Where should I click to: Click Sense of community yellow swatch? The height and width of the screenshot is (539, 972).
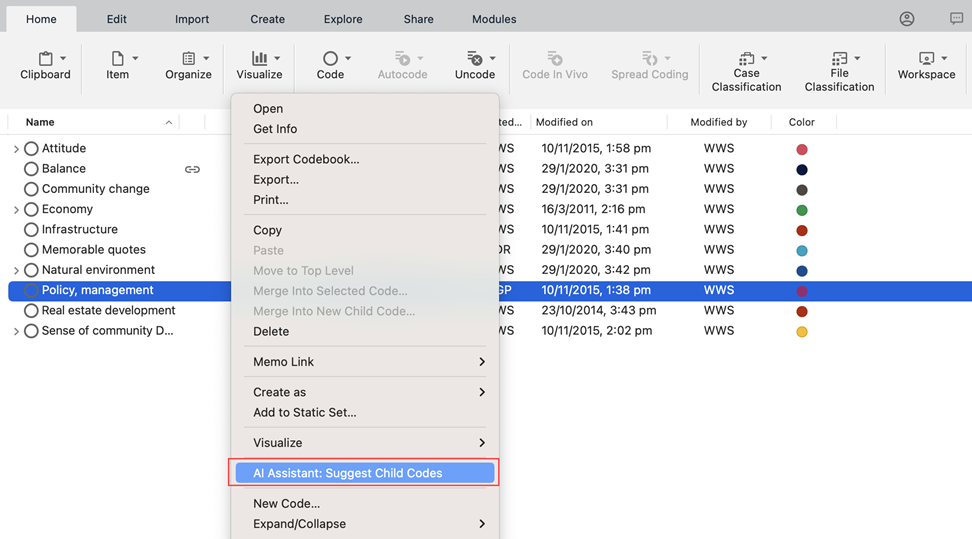[802, 332]
